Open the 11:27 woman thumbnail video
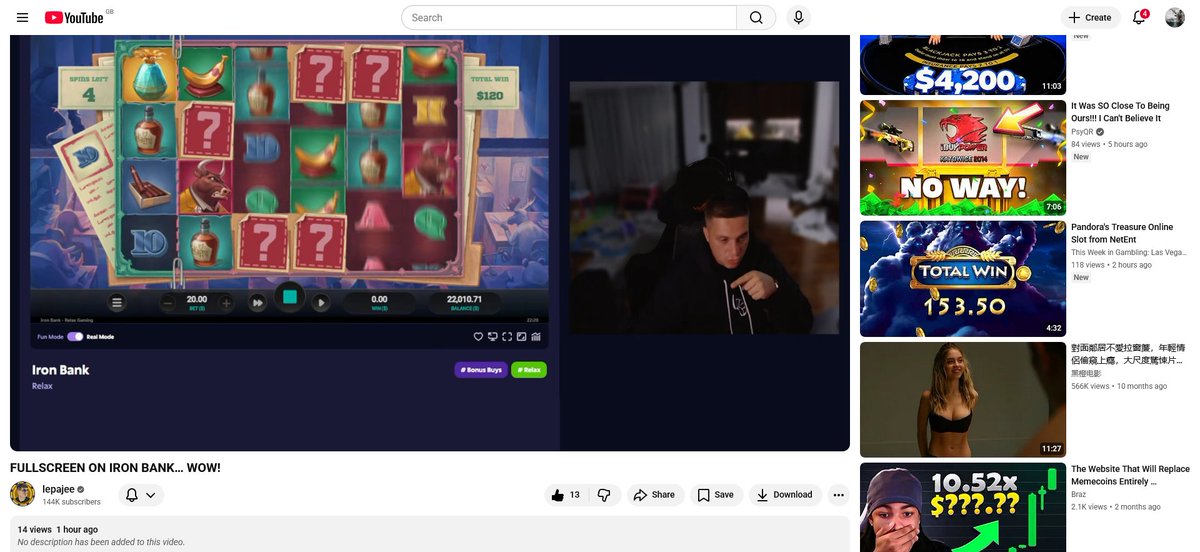Viewport: 1200px width, 552px height. coord(963,400)
